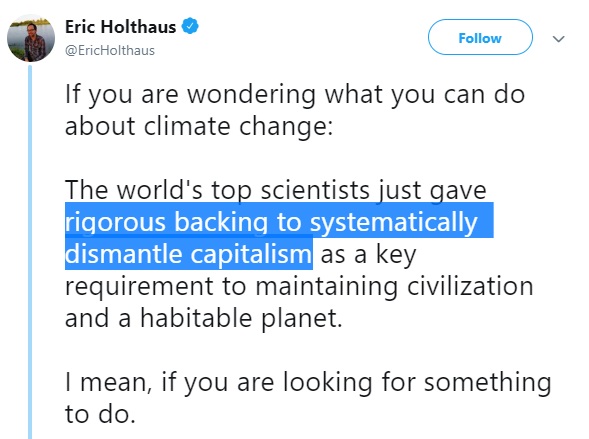Open the @EricHolthaus handle link
Image resolution: width=589 pixels, height=439 pixels.
click(x=110, y=50)
